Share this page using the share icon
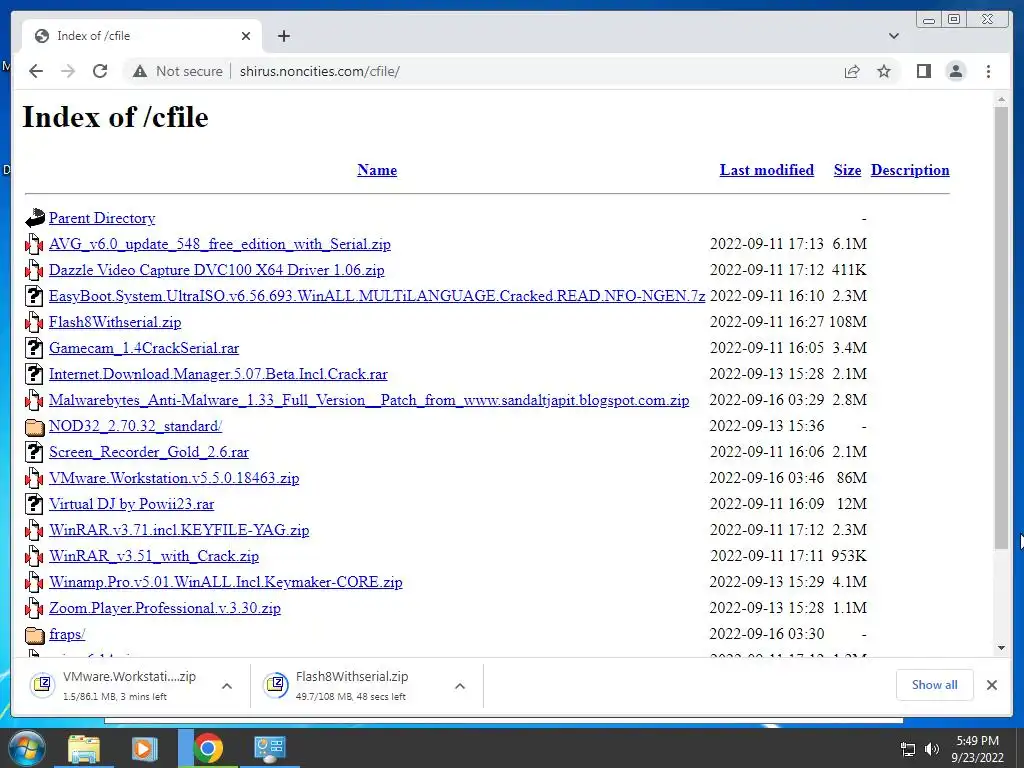This screenshot has width=1024, height=768. click(x=852, y=71)
